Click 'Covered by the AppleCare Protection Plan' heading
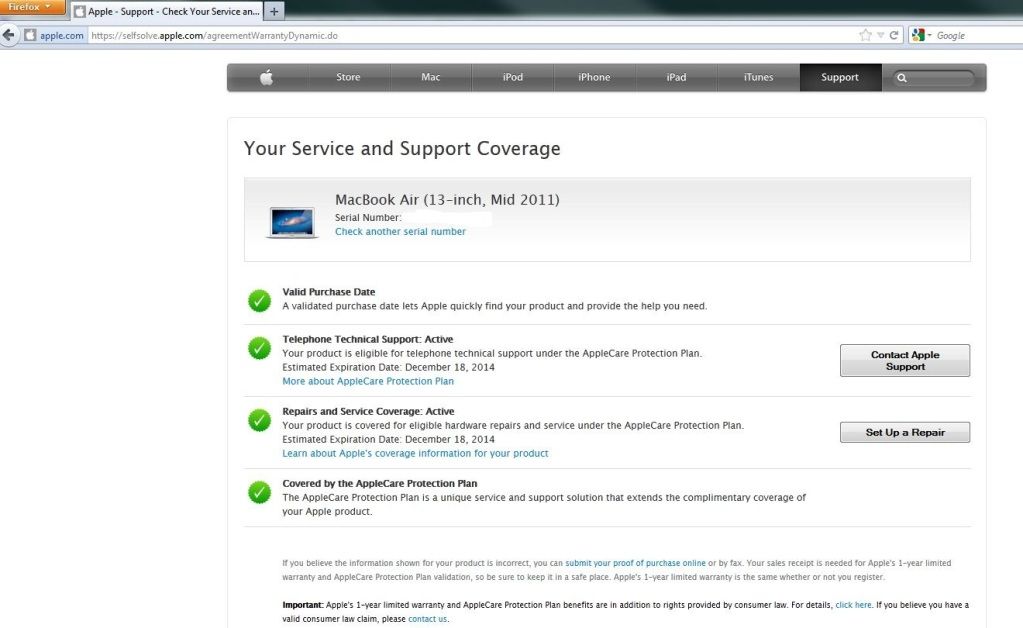Screen dimensions: 1023x628 click(x=380, y=483)
